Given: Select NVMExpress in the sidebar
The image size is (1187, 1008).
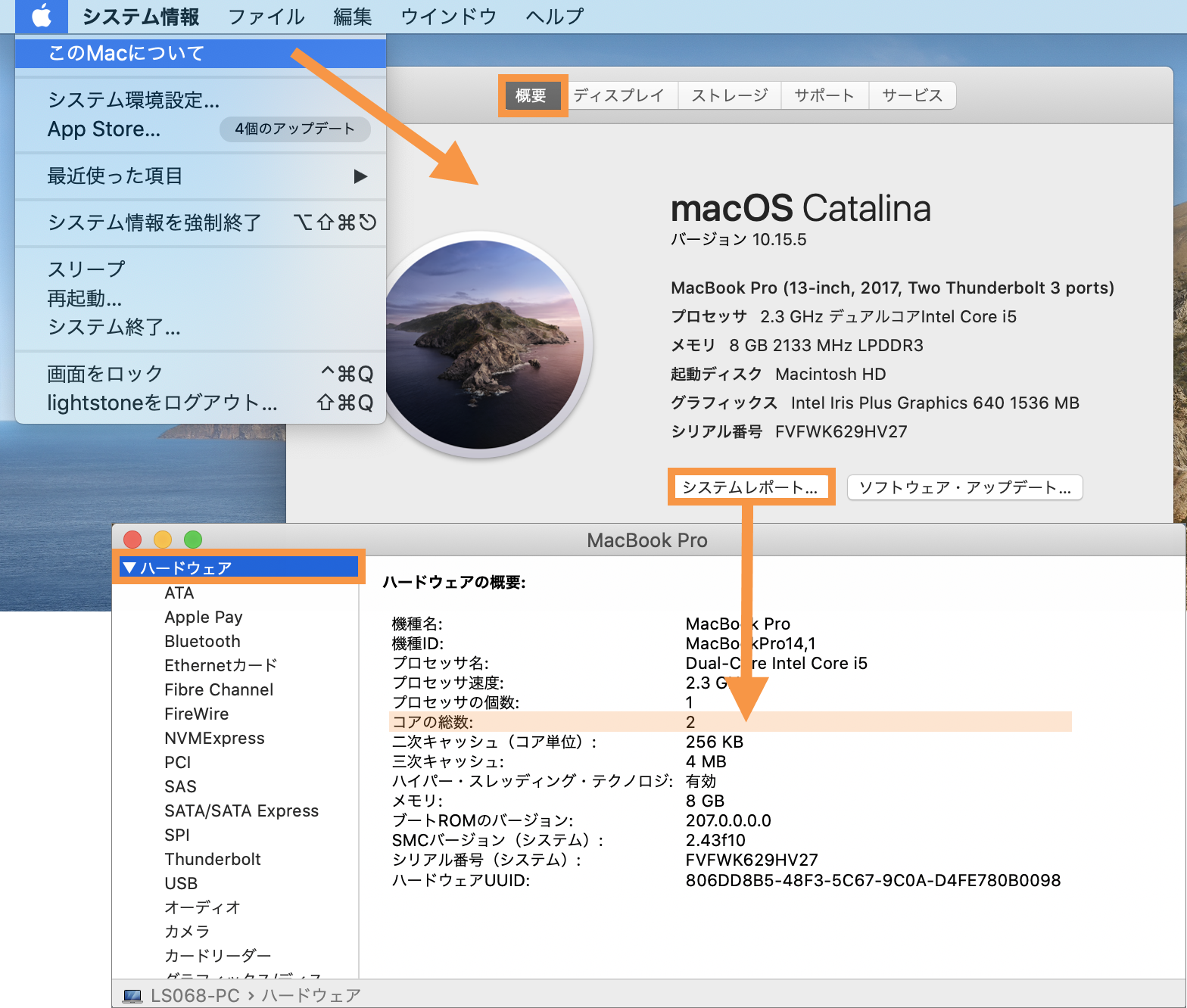Looking at the screenshot, I should pos(214,739).
